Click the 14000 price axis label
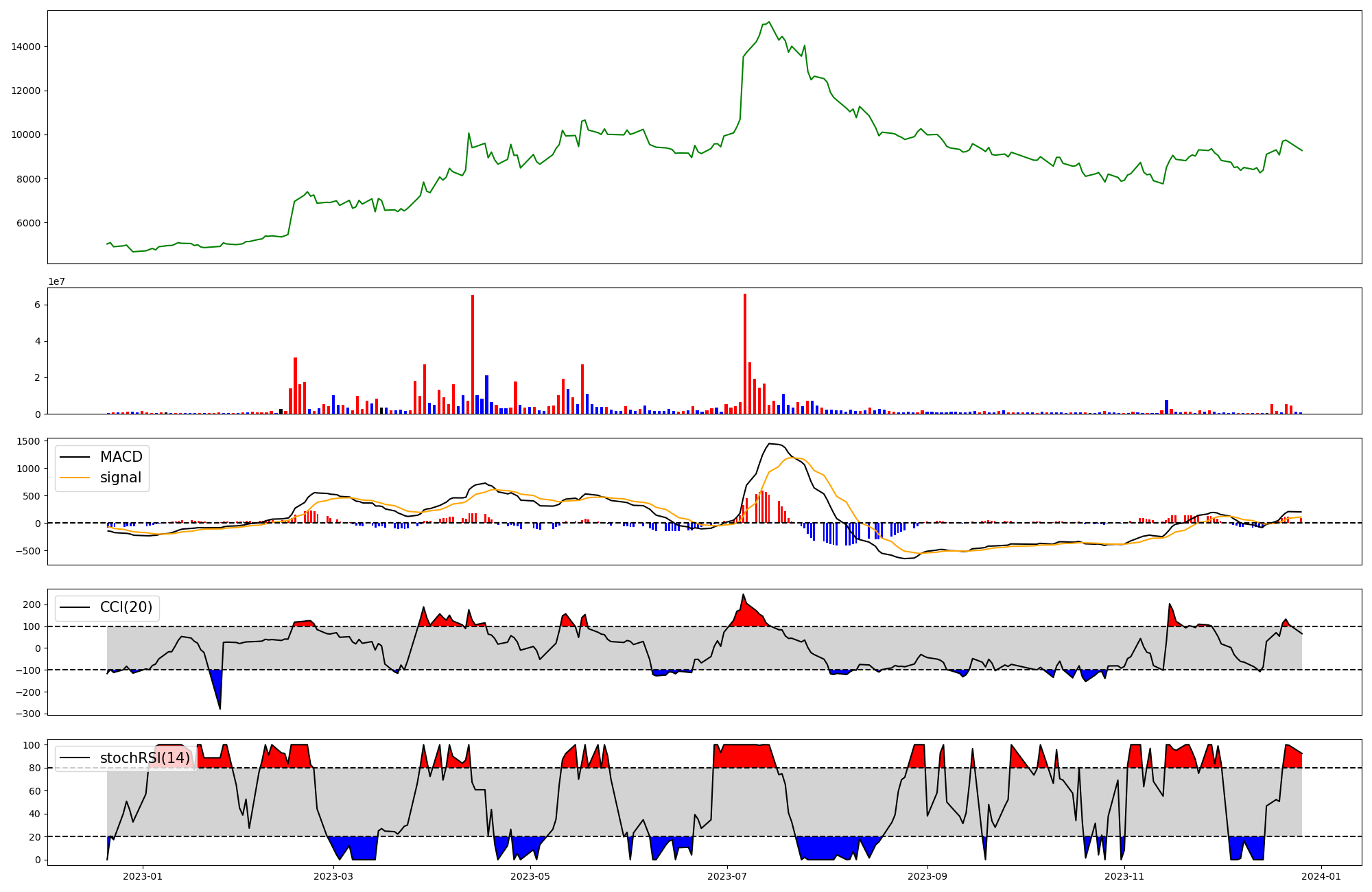Image resolution: width=1372 pixels, height=892 pixels. pyautogui.click(x=26, y=47)
